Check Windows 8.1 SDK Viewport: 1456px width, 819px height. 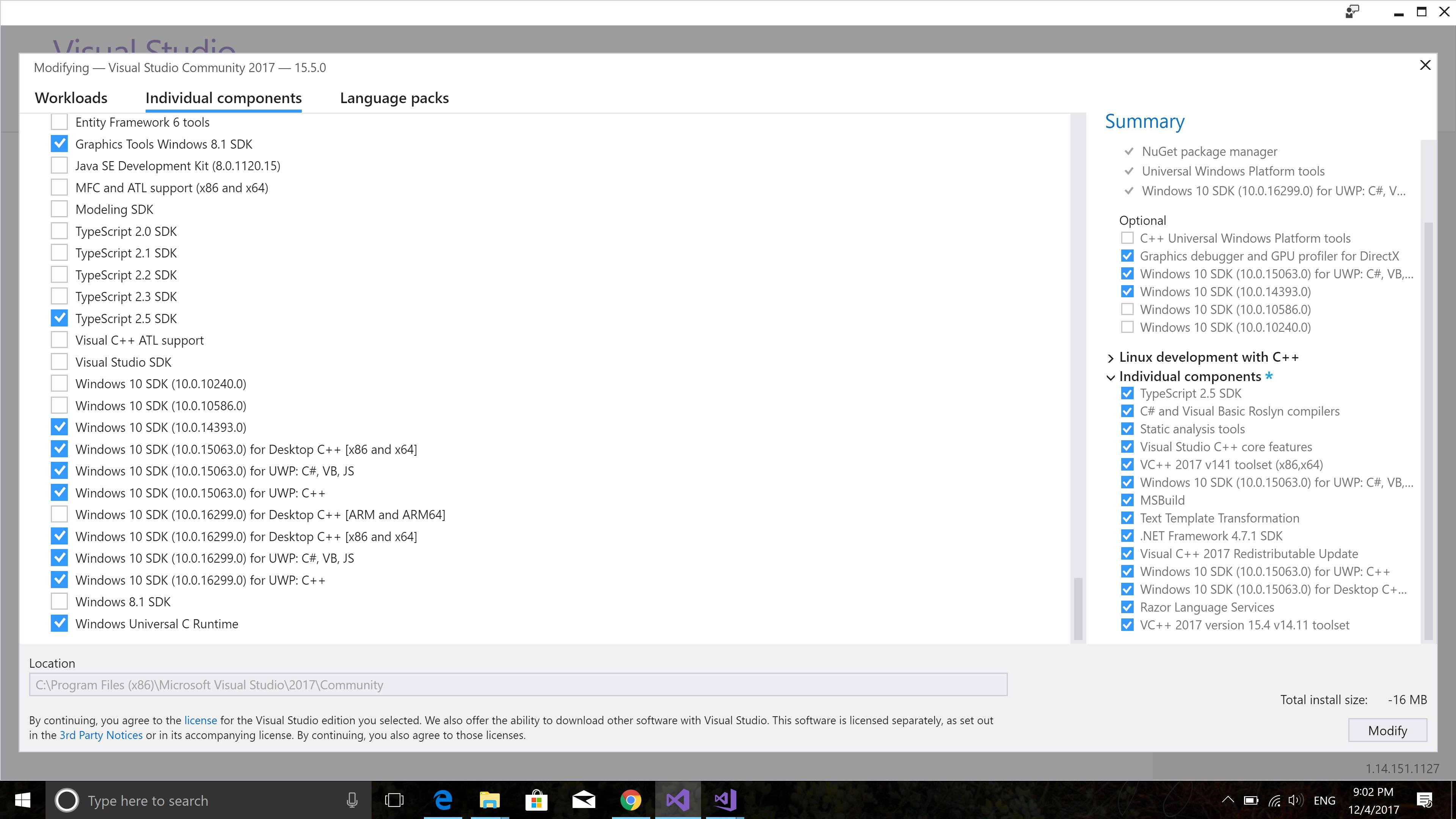[x=60, y=601]
